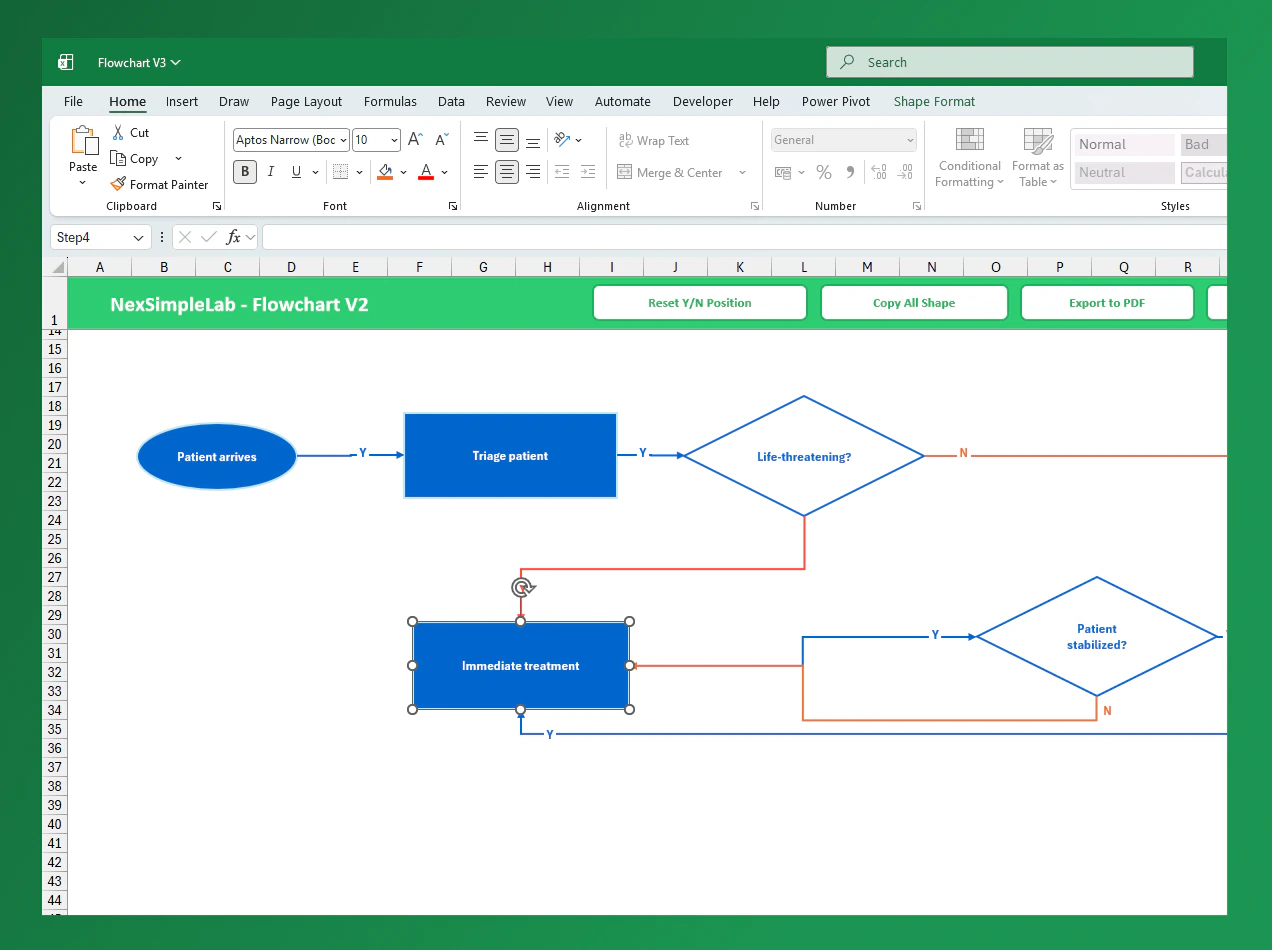The image size is (1272, 950).
Task: Click the Align Left icon
Action: [481, 172]
